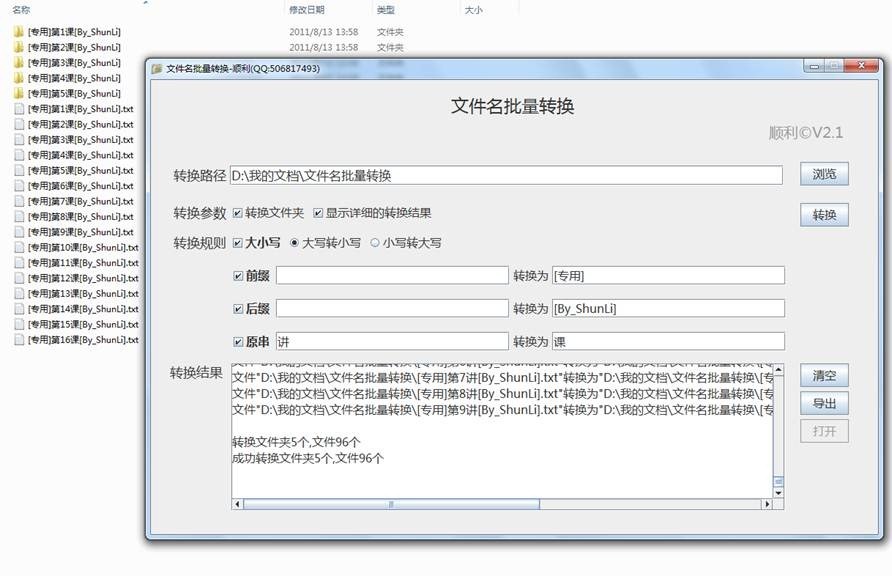Click the result line for 第8讲[By_ShunLi].txt
The height and width of the screenshot is (576, 892).
[502, 393]
